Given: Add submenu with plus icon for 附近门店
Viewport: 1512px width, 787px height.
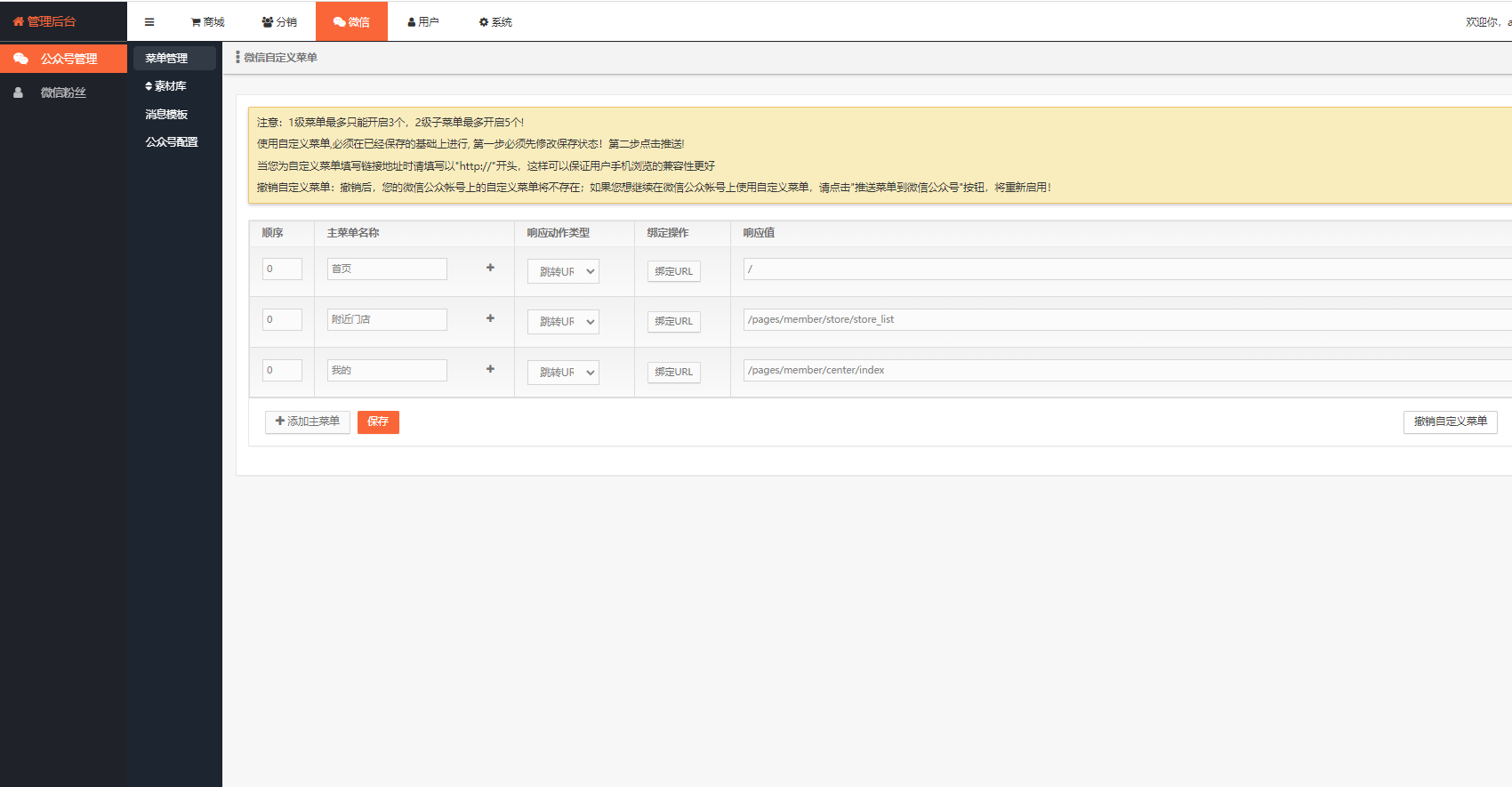Looking at the screenshot, I should (x=490, y=318).
